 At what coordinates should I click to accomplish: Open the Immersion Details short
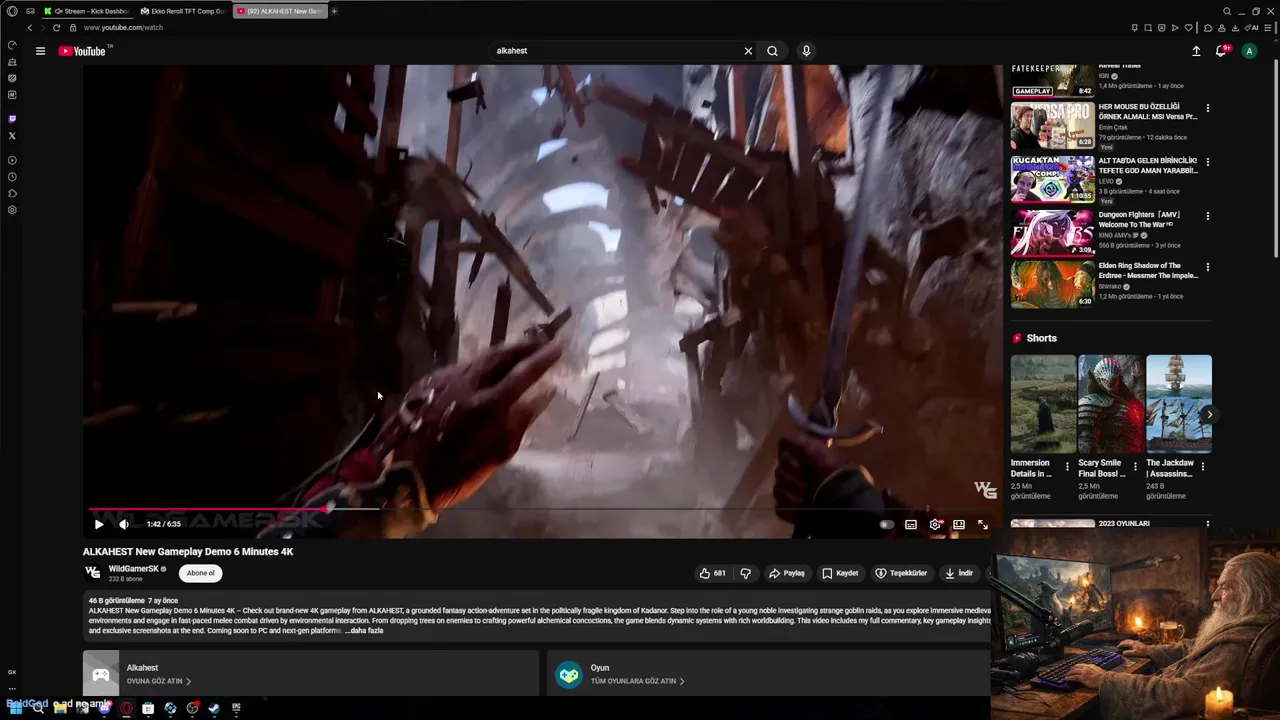pos(1043,404)
